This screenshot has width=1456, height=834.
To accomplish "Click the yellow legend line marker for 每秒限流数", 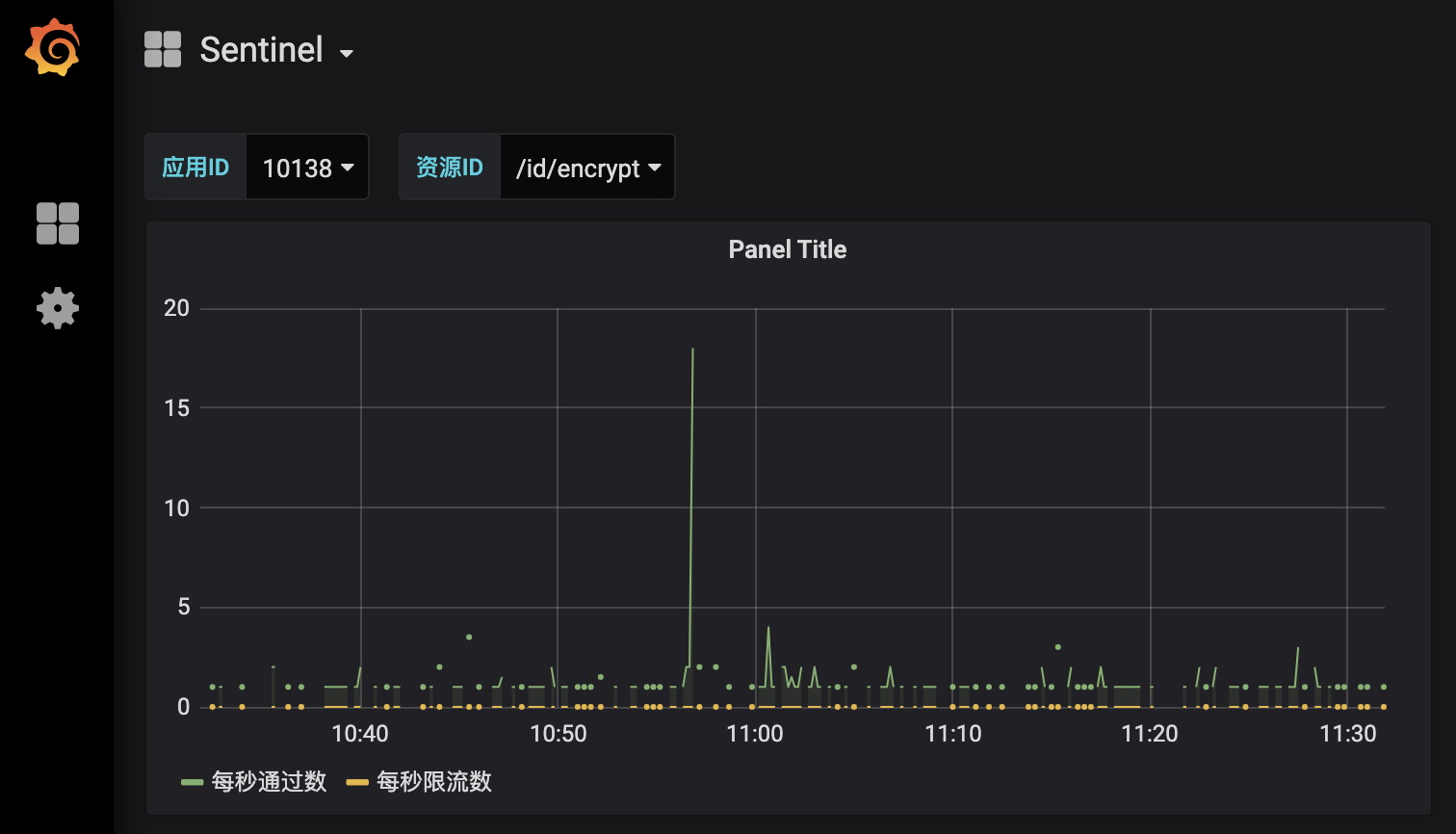I will [356, 781].
